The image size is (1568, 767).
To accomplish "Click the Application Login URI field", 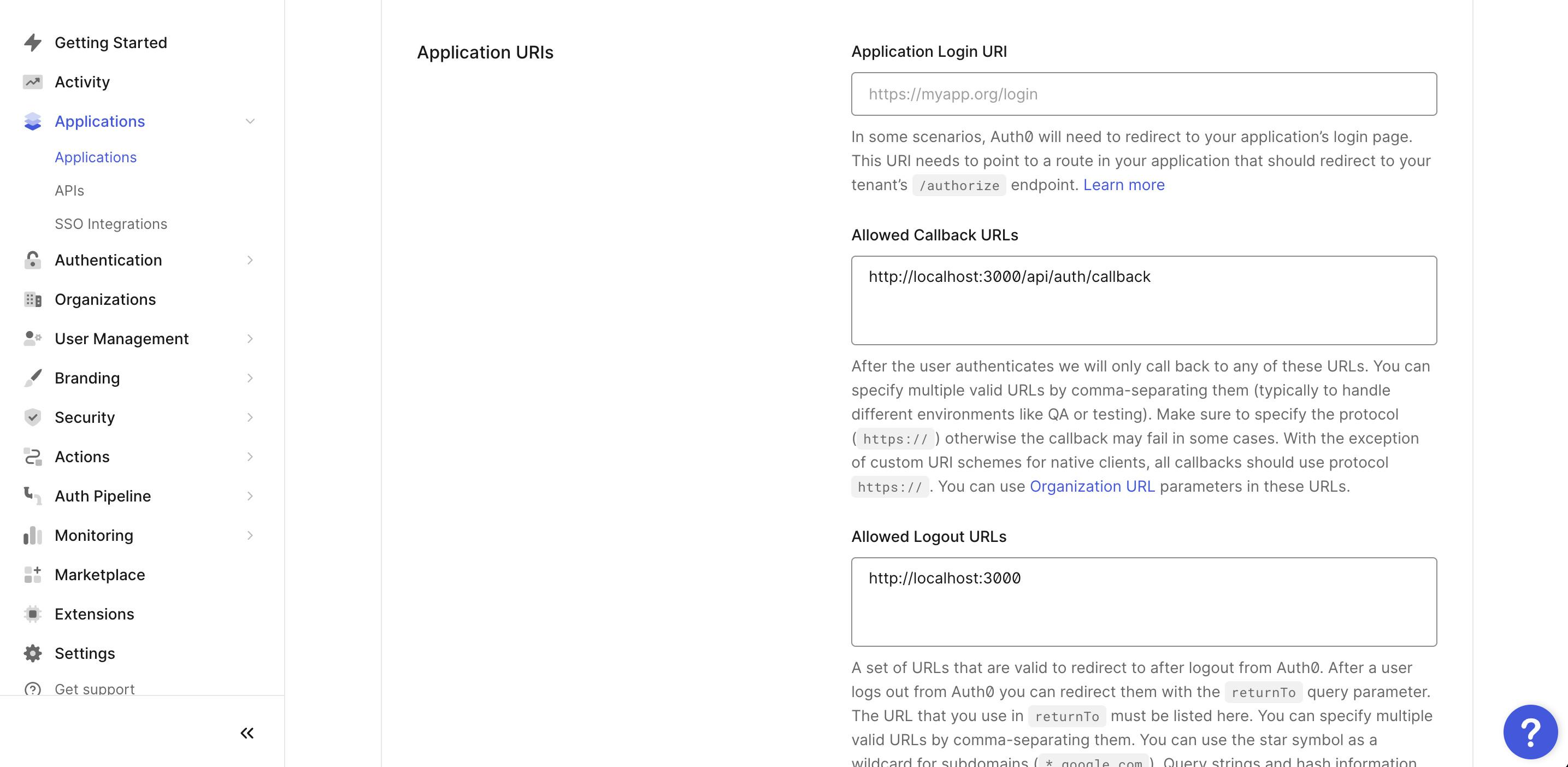I will pos(1143,94).
